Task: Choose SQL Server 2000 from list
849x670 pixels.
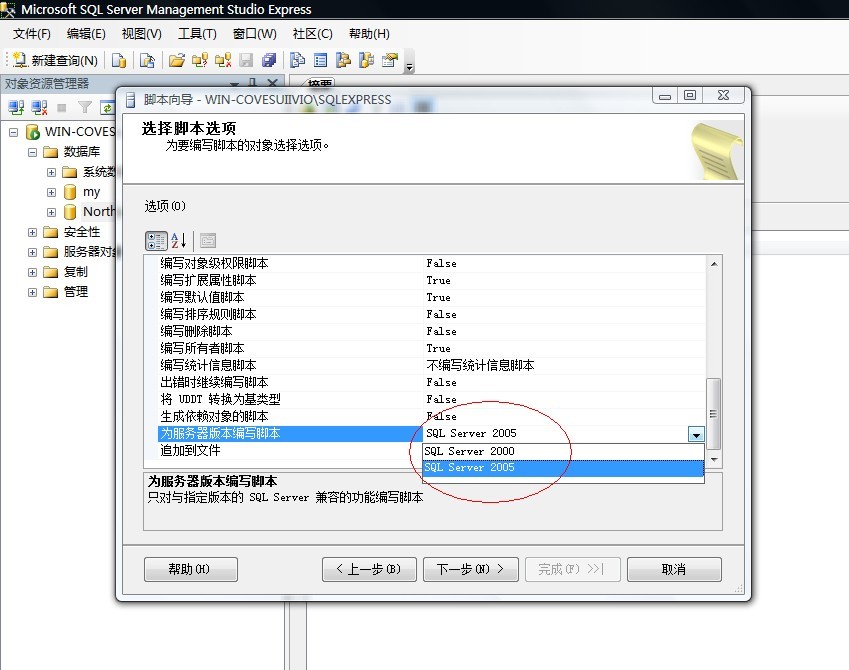Action: coord(563,451)
